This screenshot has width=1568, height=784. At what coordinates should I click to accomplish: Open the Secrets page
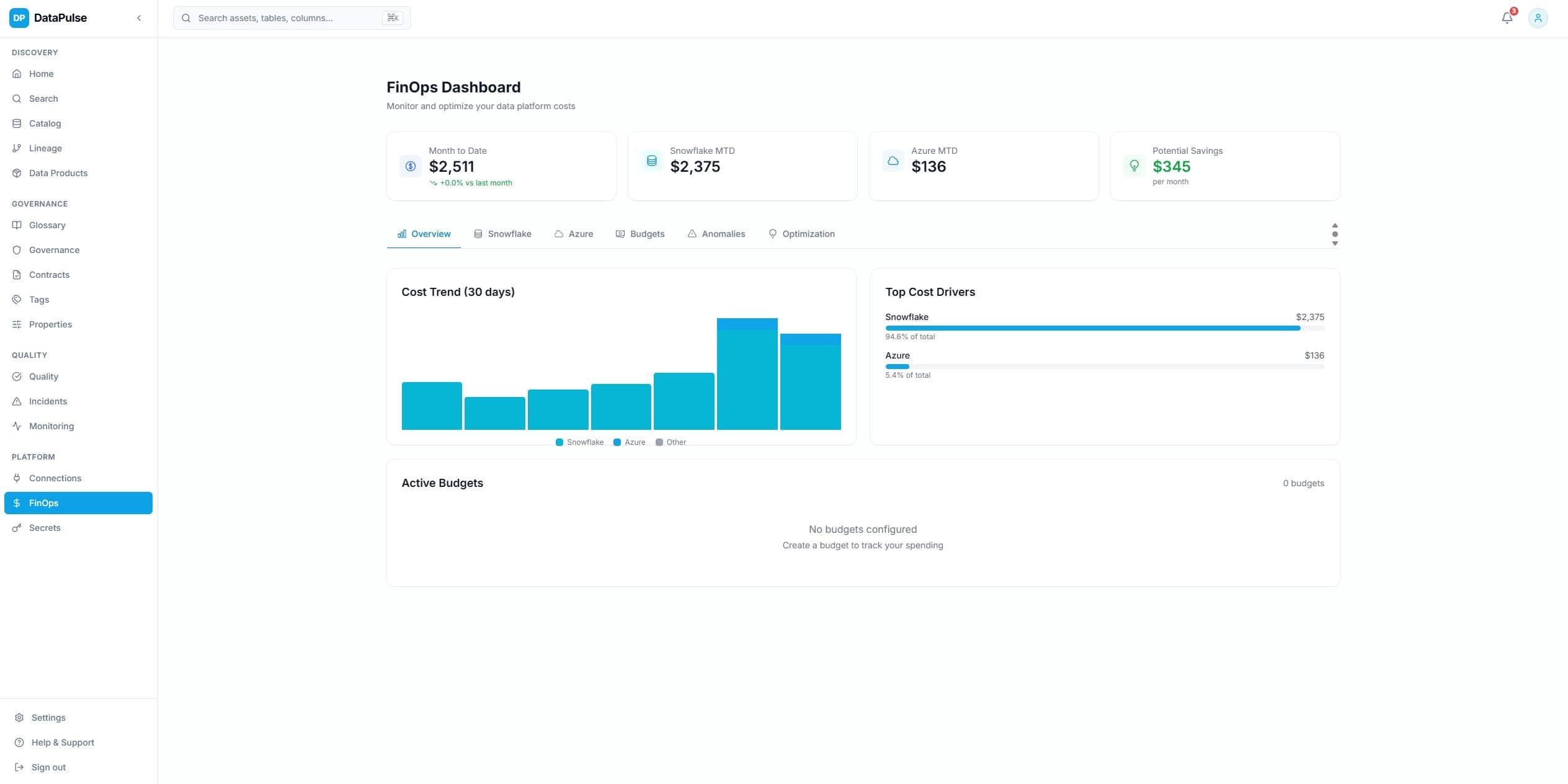[x=44, y=528]
